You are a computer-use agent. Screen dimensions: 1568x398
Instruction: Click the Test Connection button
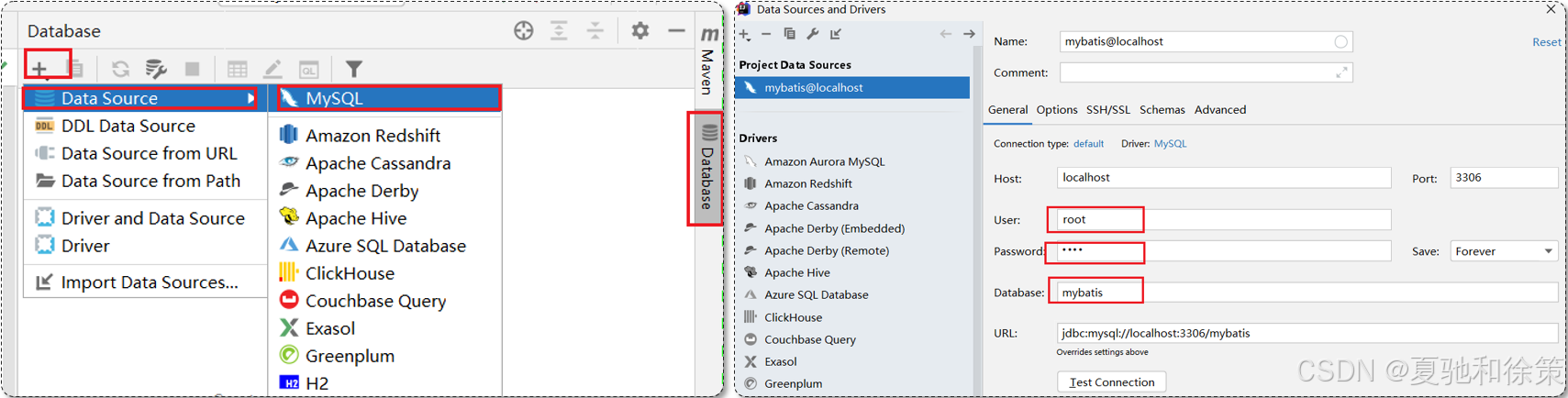click(x=1112, y=382)
